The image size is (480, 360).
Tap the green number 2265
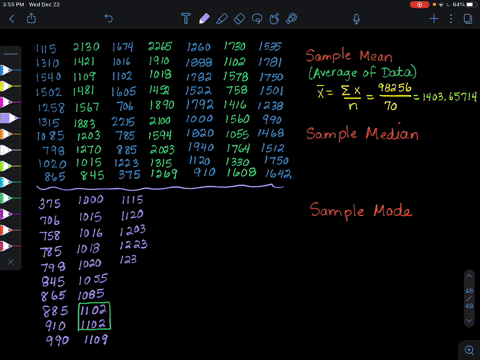160,46
